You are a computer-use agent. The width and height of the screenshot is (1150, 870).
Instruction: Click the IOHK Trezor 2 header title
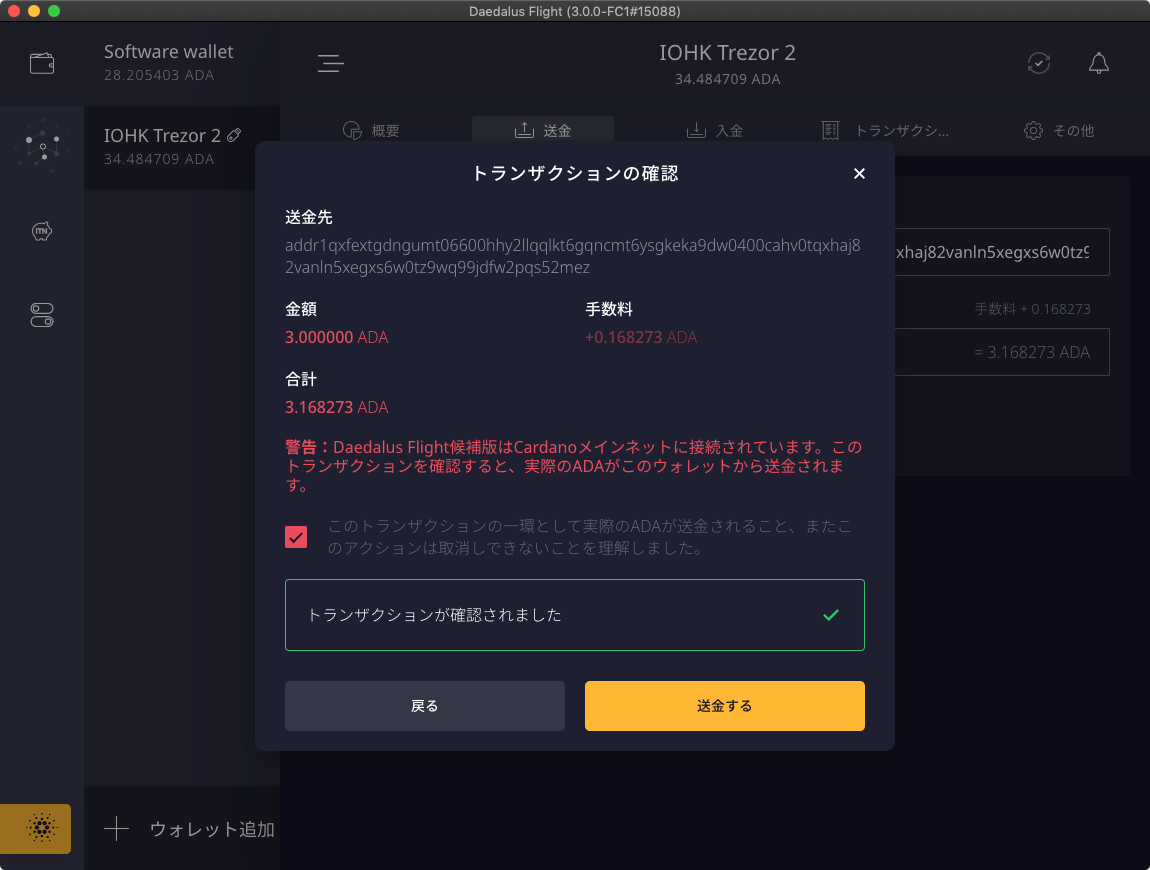[x=727, y=53]
